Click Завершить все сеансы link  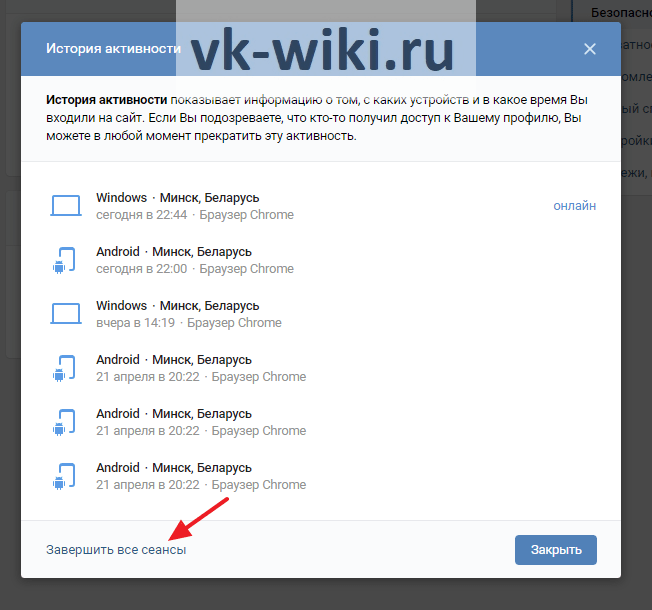tap(116, 550)
